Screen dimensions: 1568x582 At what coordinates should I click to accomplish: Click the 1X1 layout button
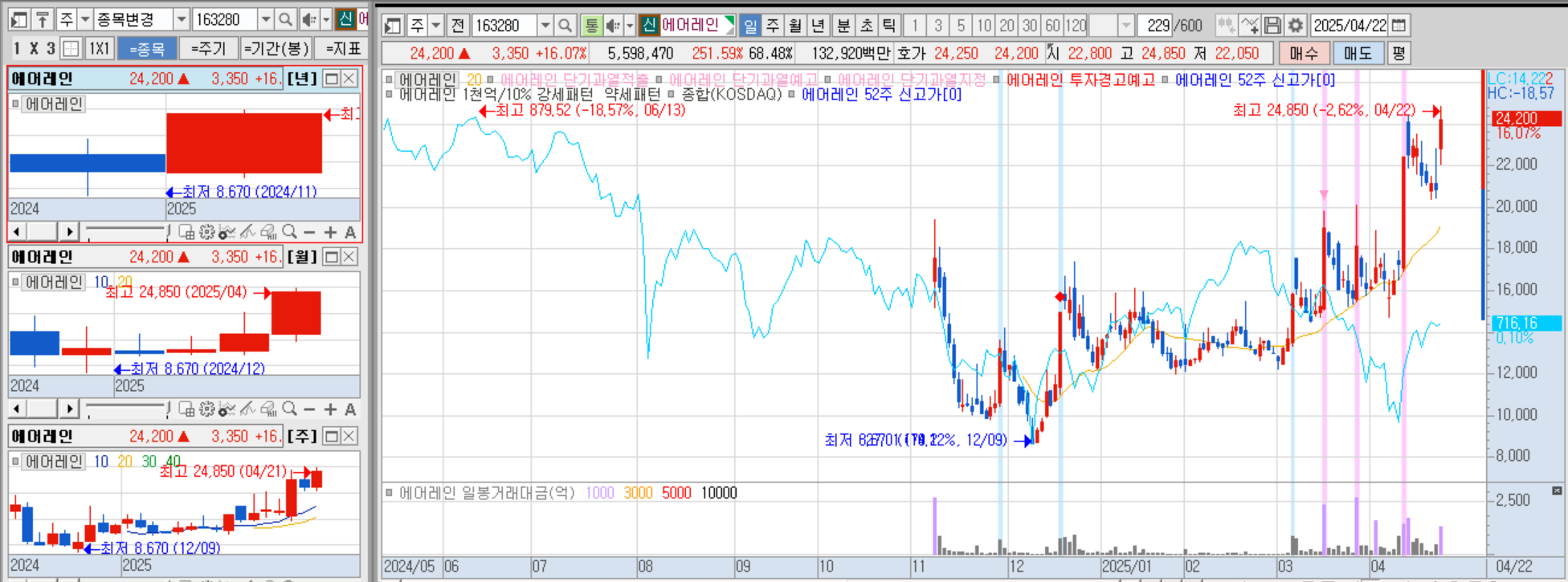click(x=99, y=49)
